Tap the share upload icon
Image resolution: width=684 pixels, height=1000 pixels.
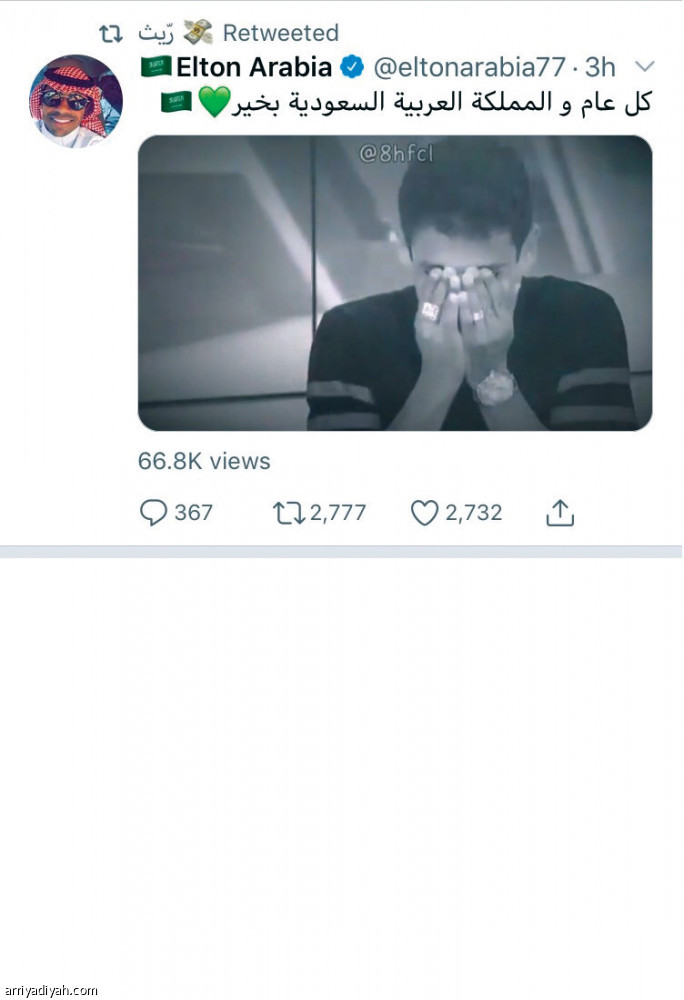[560, 513]
